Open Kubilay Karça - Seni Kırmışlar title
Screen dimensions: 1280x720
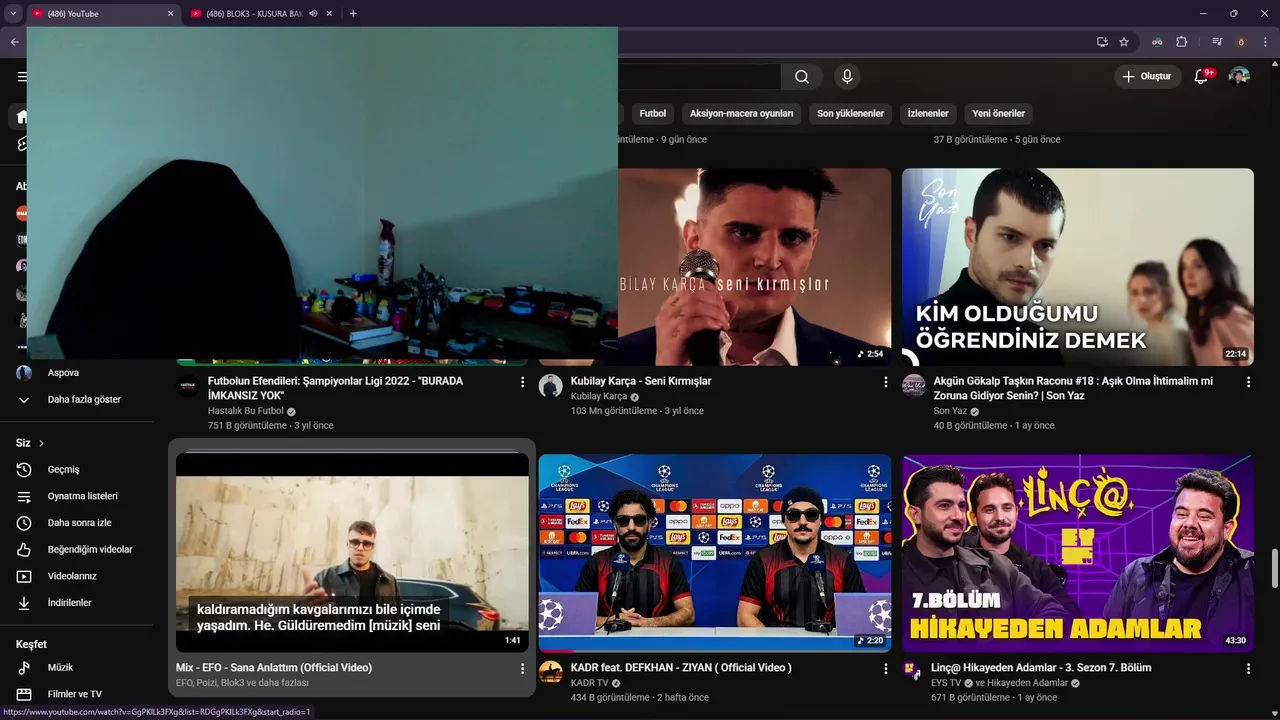point(641,381)
